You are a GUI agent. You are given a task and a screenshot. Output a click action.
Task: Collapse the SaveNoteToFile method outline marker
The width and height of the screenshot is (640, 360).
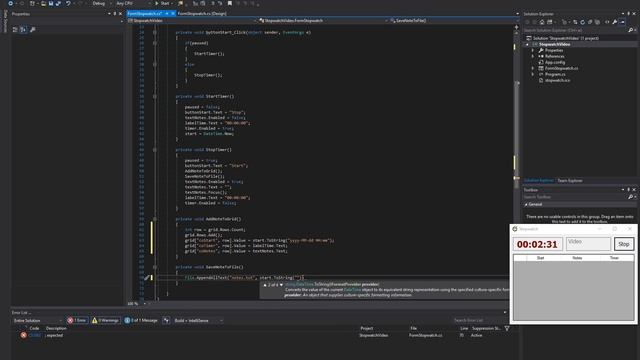(x=155, y=267)
